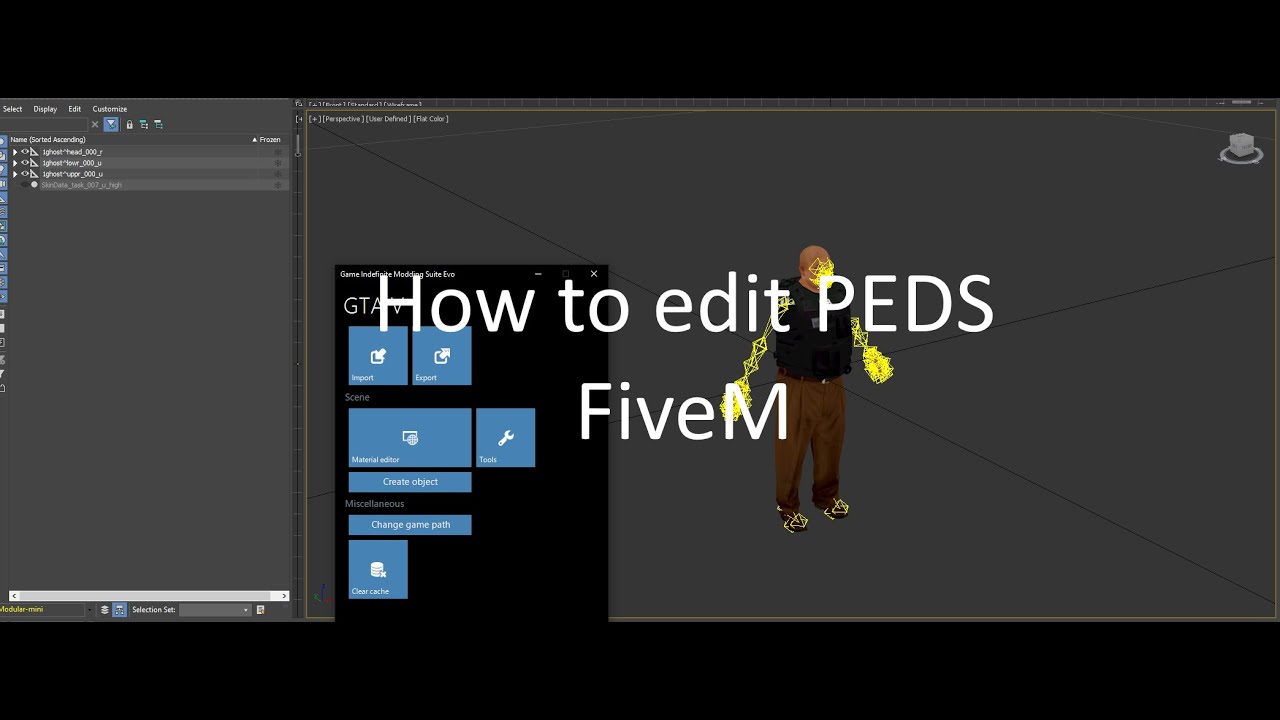Open the Material editor tile
Screen dimensions: 1280x720
(x=410, y=438)
